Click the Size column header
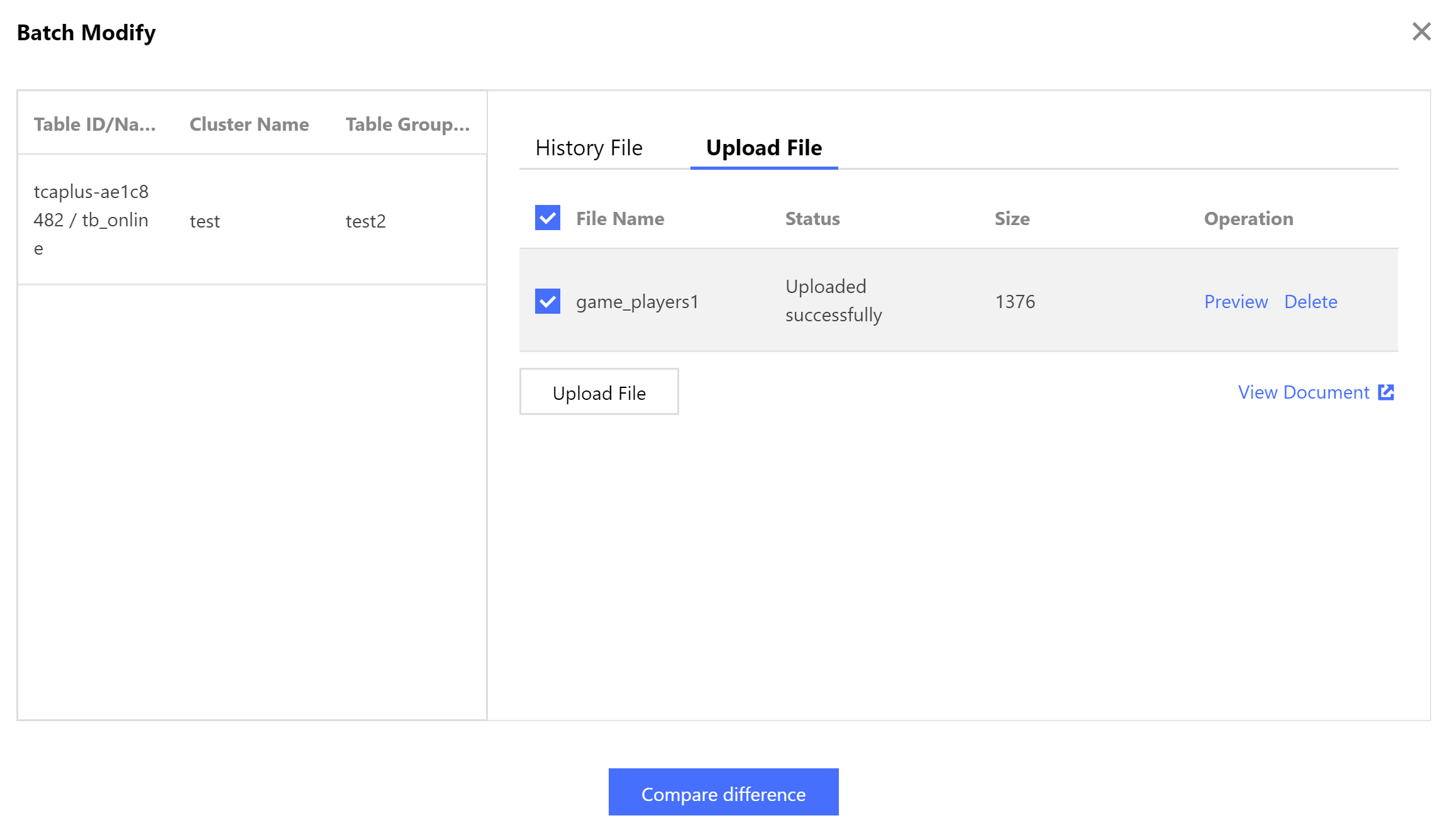Image resolution: width=1452 pixels, height=840 pixels. click(x=1011, y=219)
